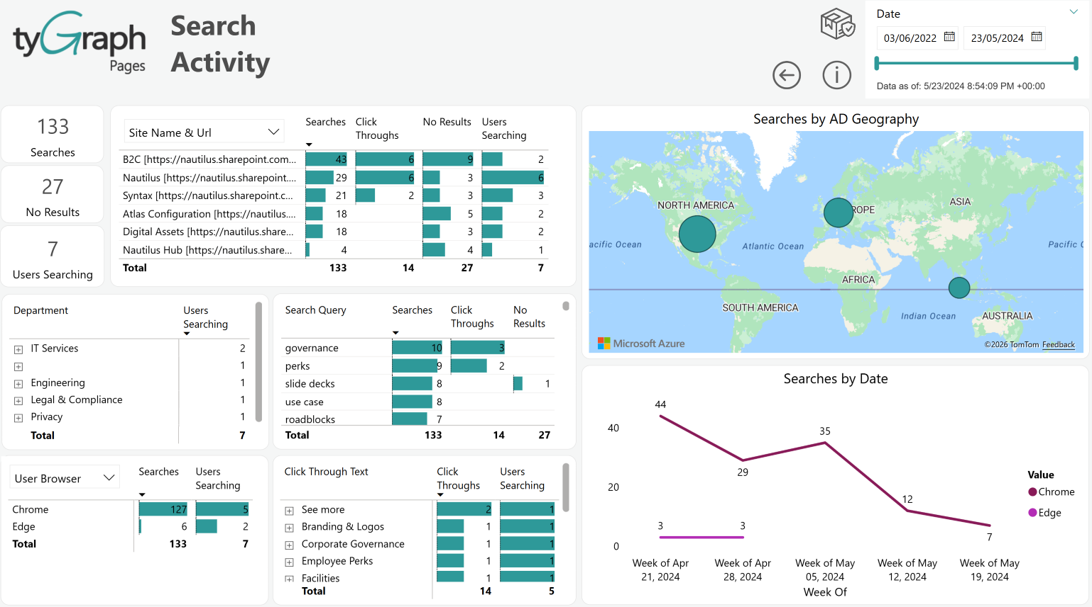Expand the Employee Perks row
This screenshot has height=607, width=1092.
289,562
